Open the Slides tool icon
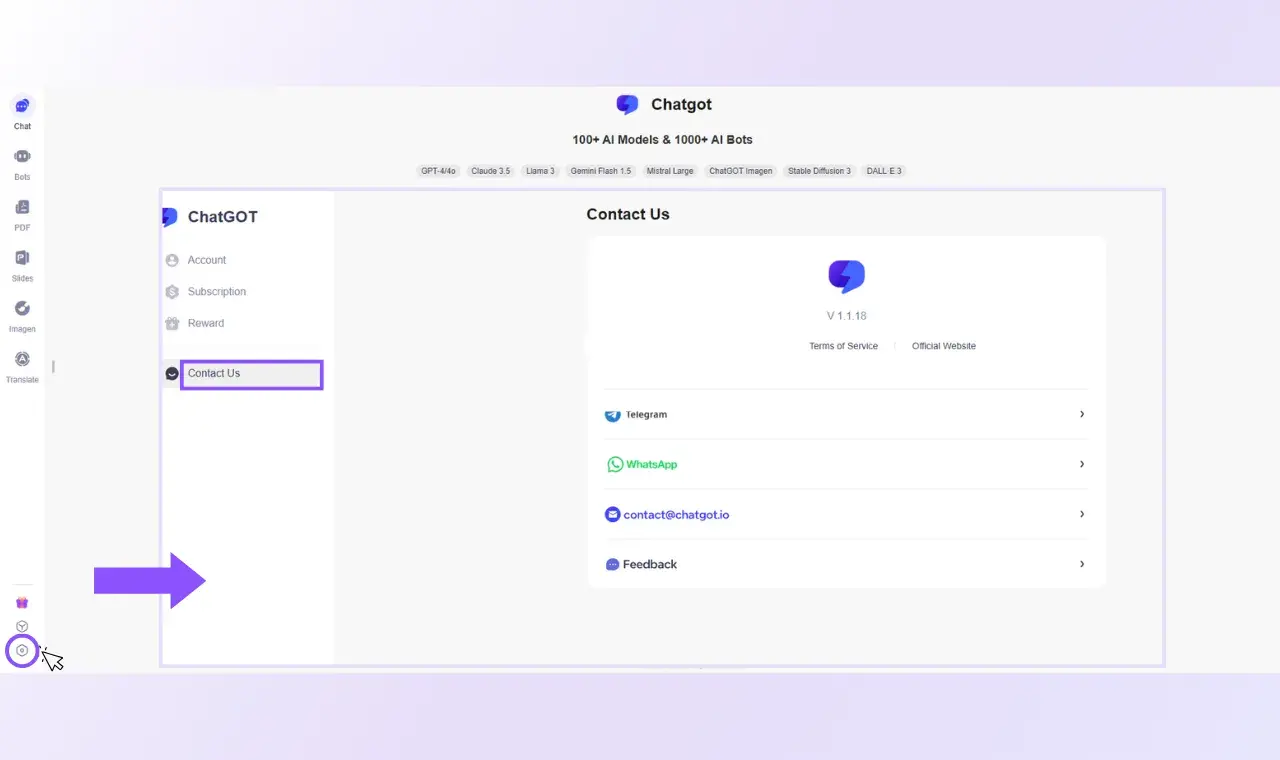The height and width of the screenshot is (760, 1280). [x=22, y=259]
